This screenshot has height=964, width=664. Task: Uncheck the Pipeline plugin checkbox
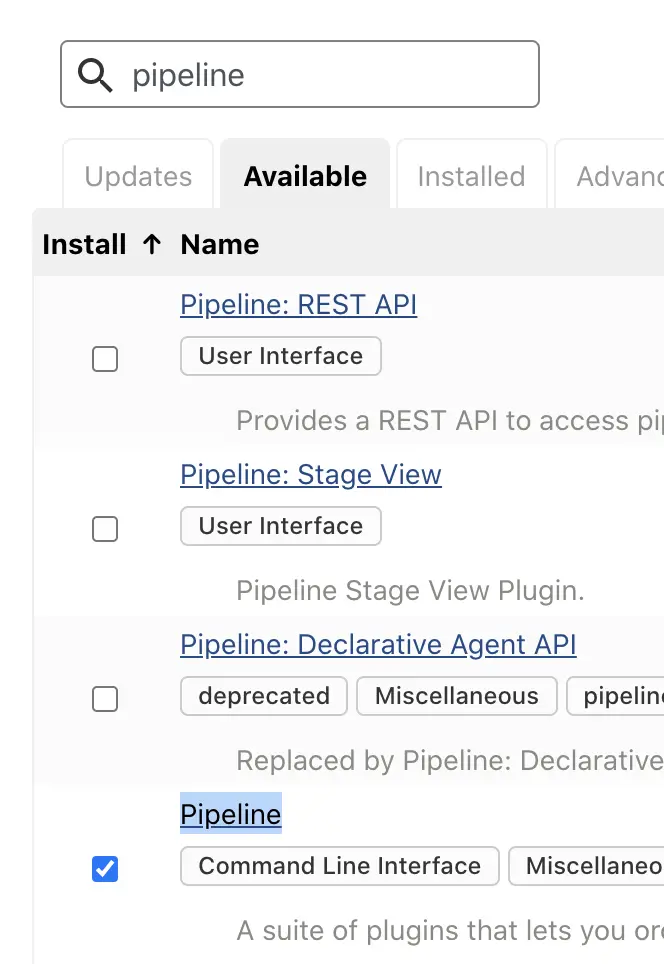105,869
